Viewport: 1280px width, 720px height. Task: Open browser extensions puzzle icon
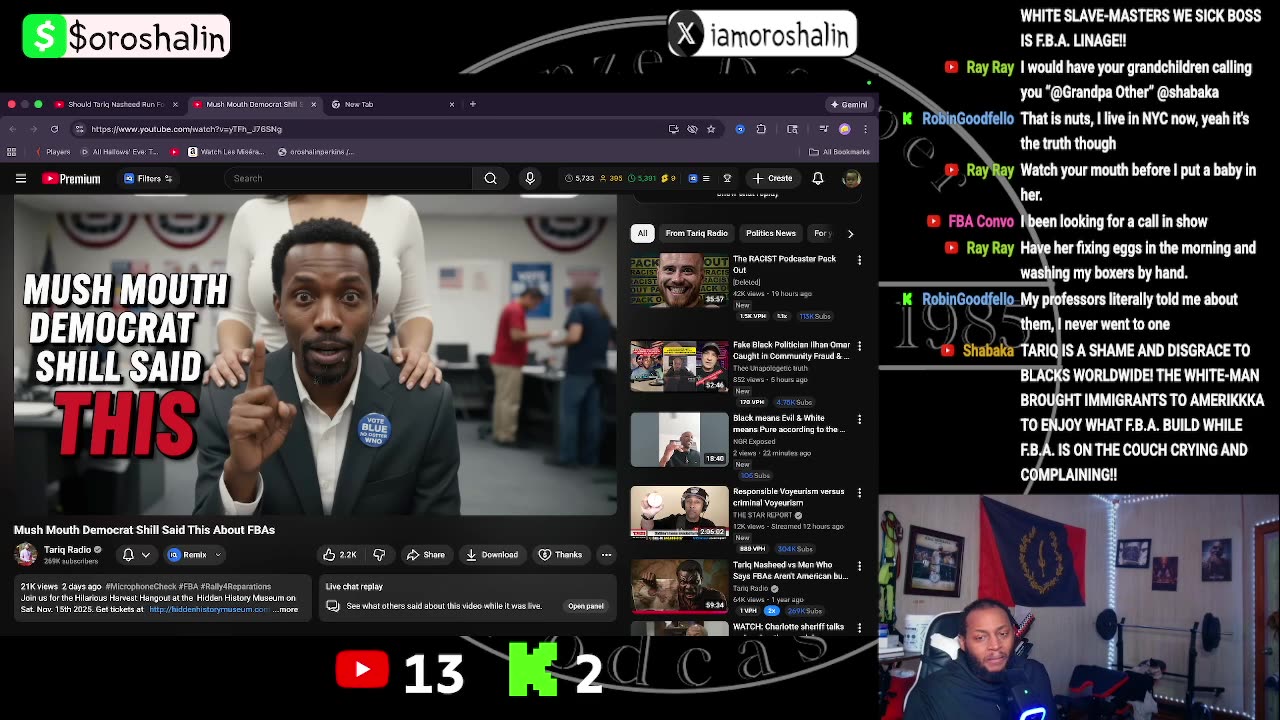click(761, 129)
